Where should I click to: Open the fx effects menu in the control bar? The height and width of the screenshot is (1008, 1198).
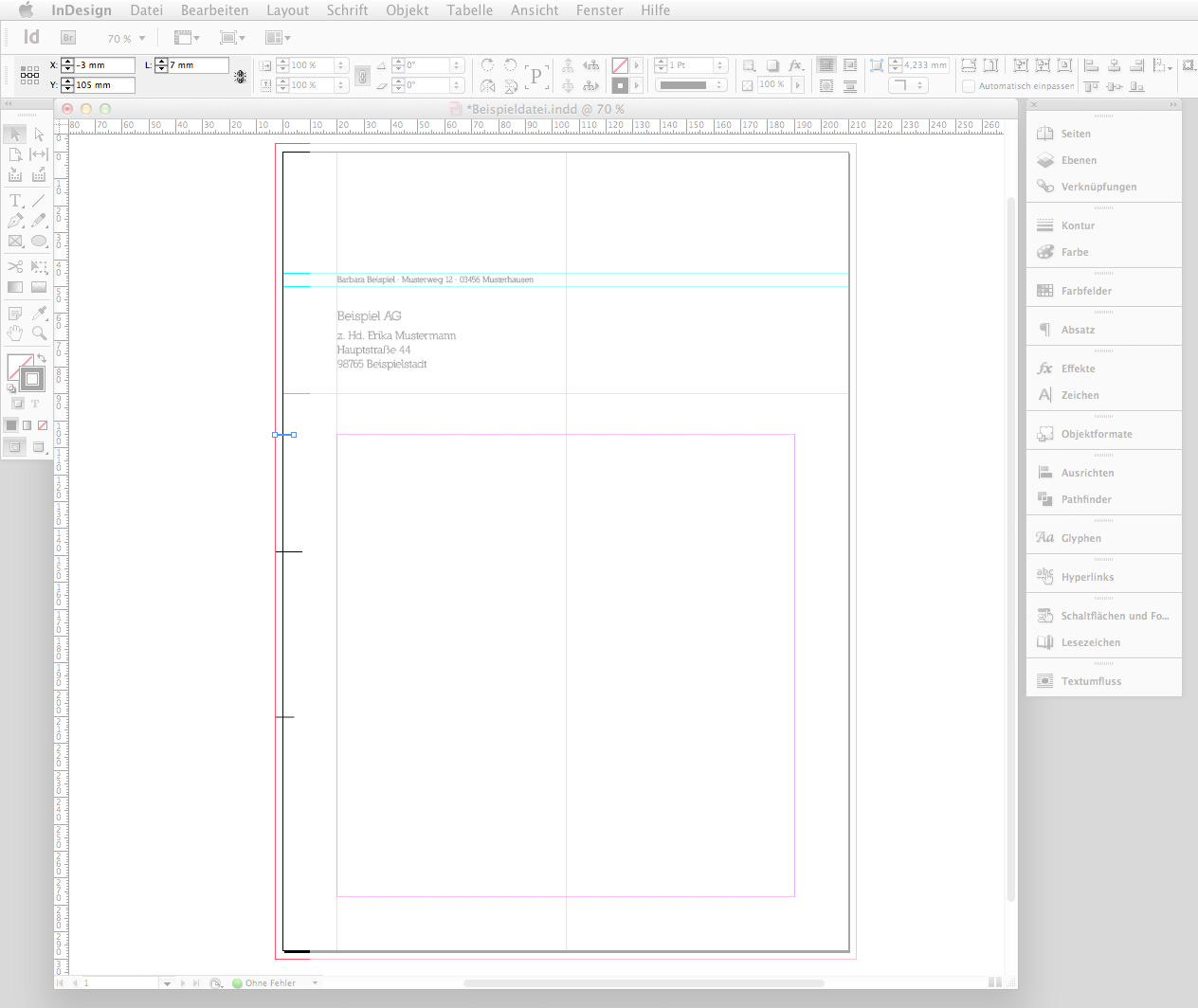coord(795,65)
